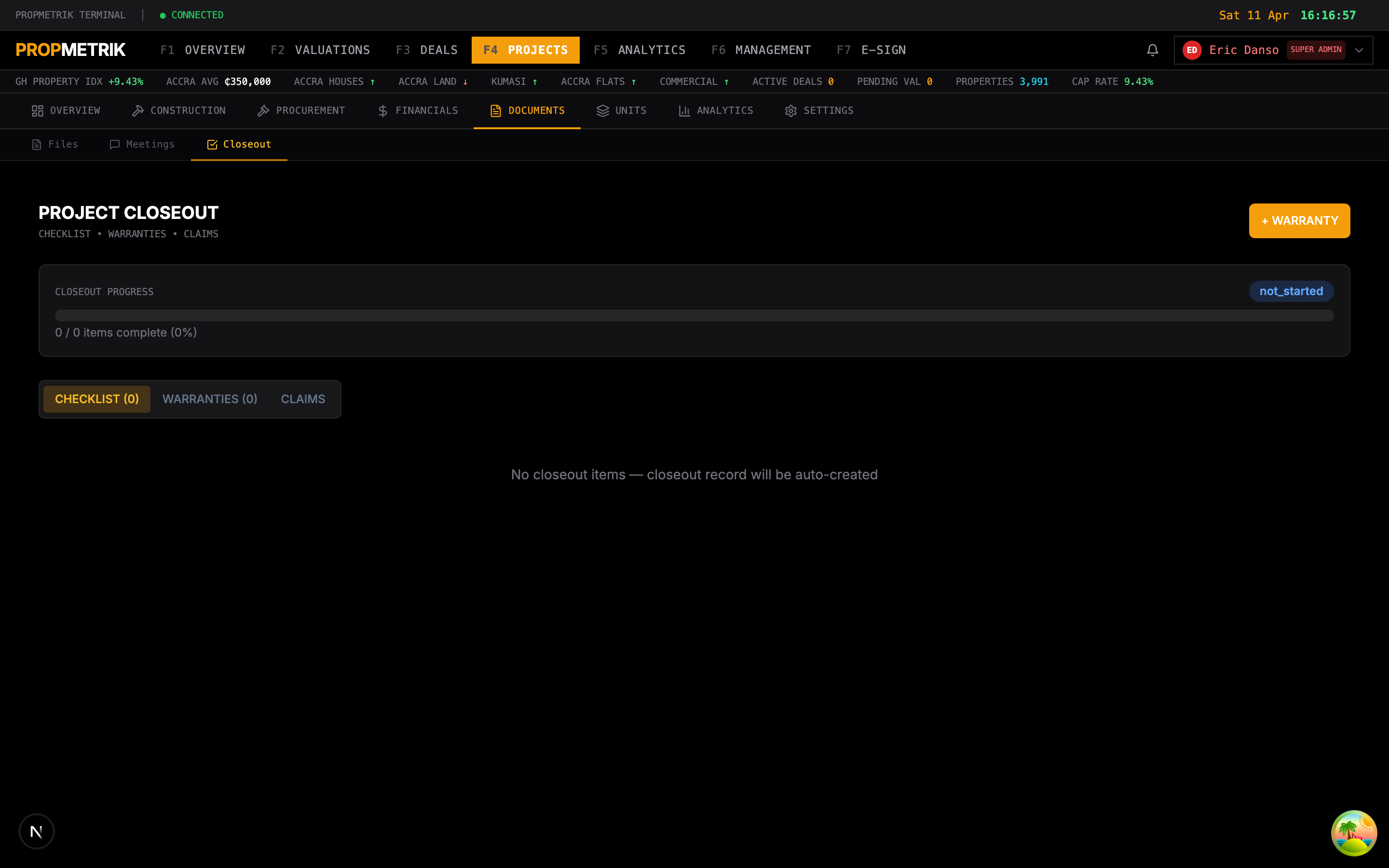
Task: Click the not_started status badge
Action: pyautogui.click(x=1292, y=291)
